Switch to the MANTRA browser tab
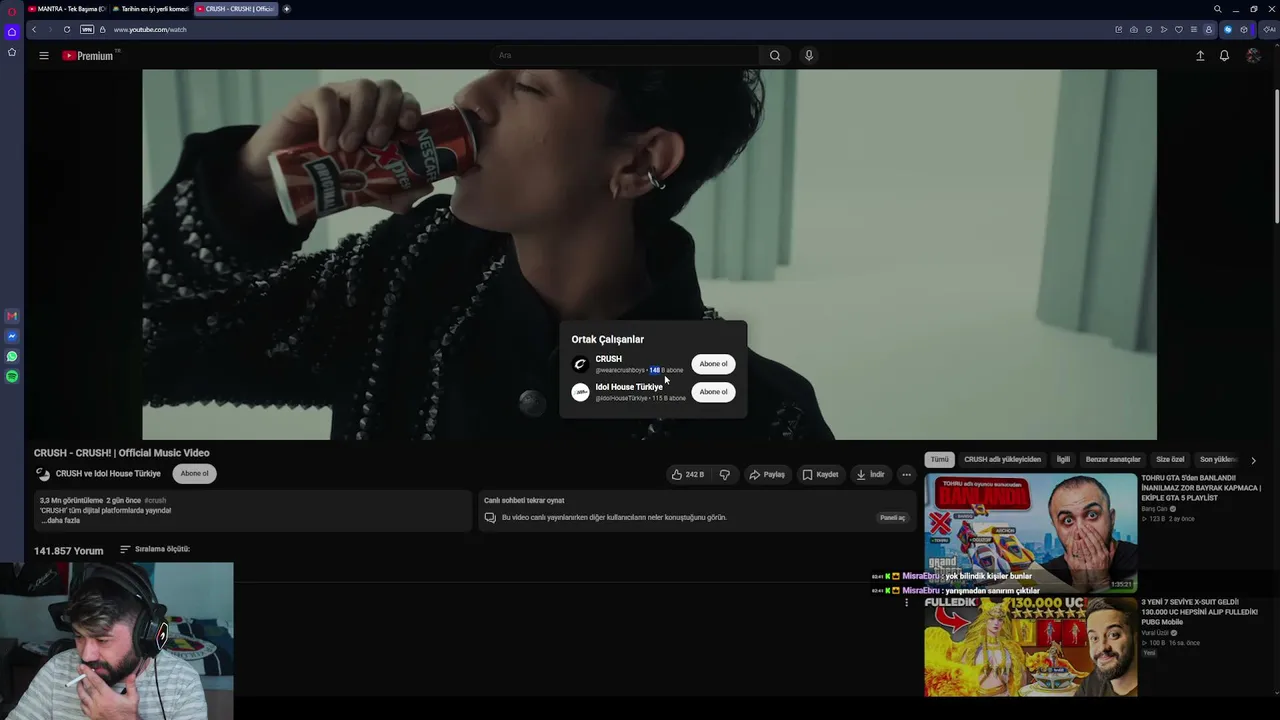The image size is (1280, 720). tap(66, 9)
